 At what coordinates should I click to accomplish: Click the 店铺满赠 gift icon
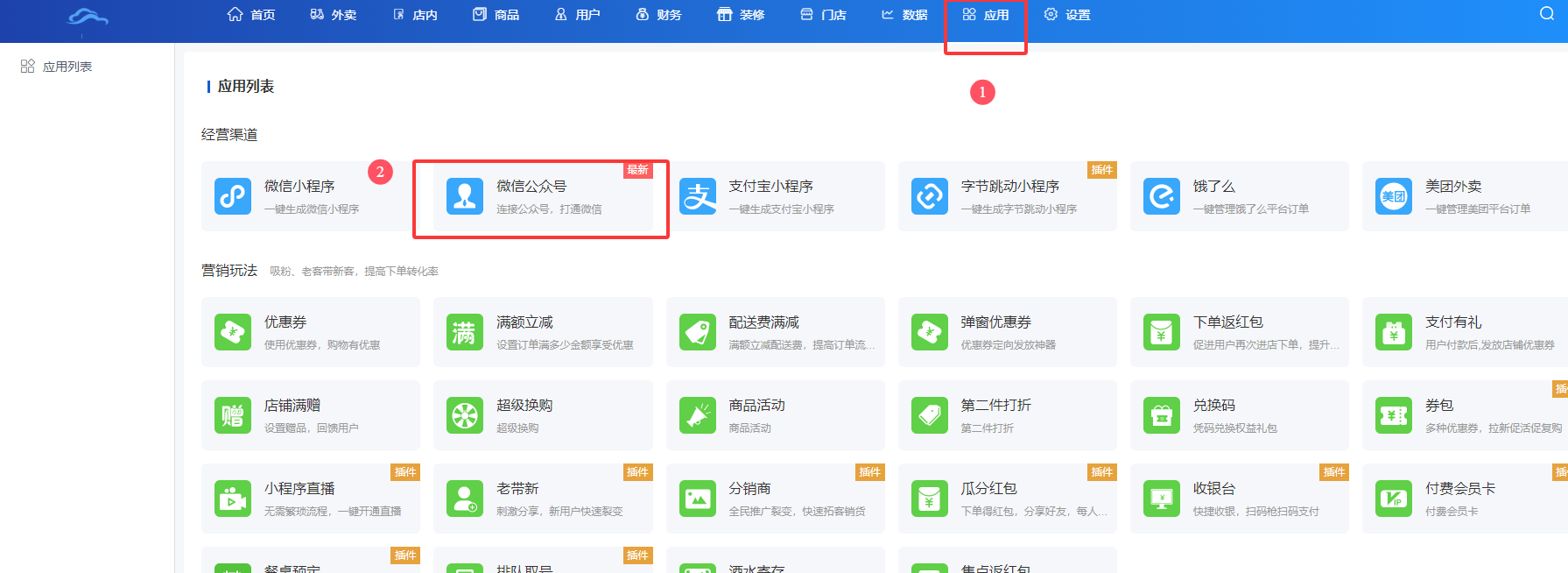click(233, 415)
